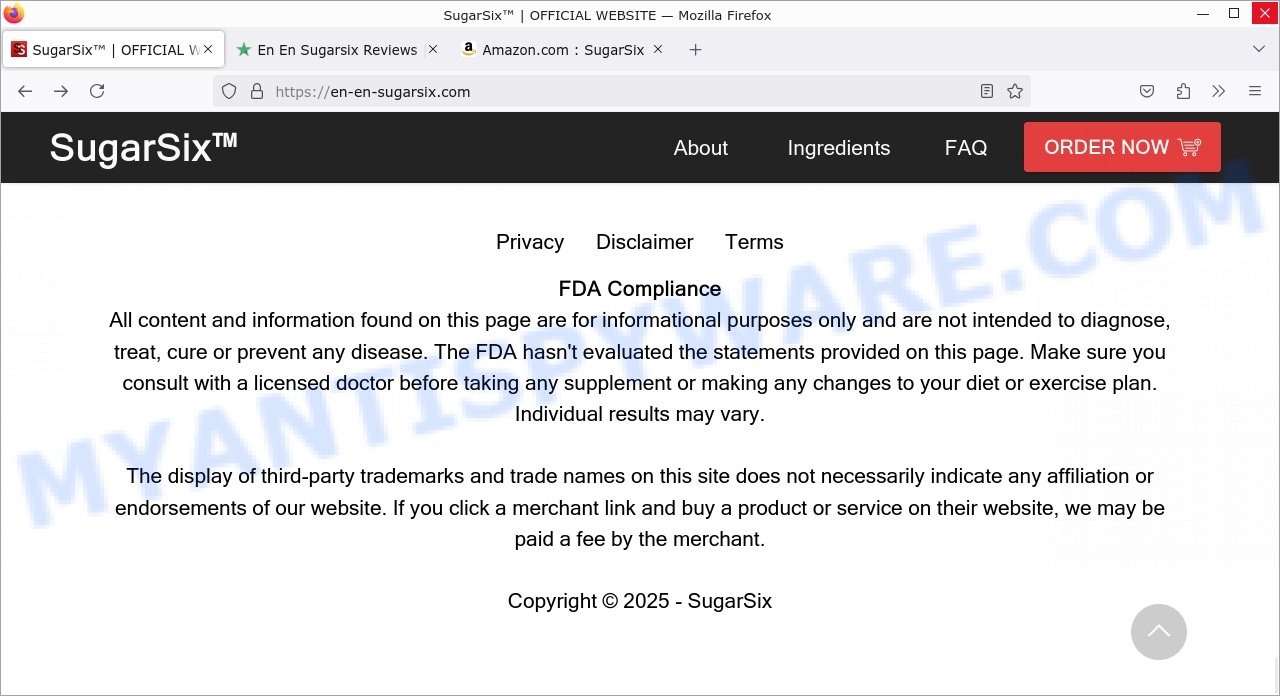Go forward one page
Viewport: 1280px width, 696px height.
click(x=61, y=91)
